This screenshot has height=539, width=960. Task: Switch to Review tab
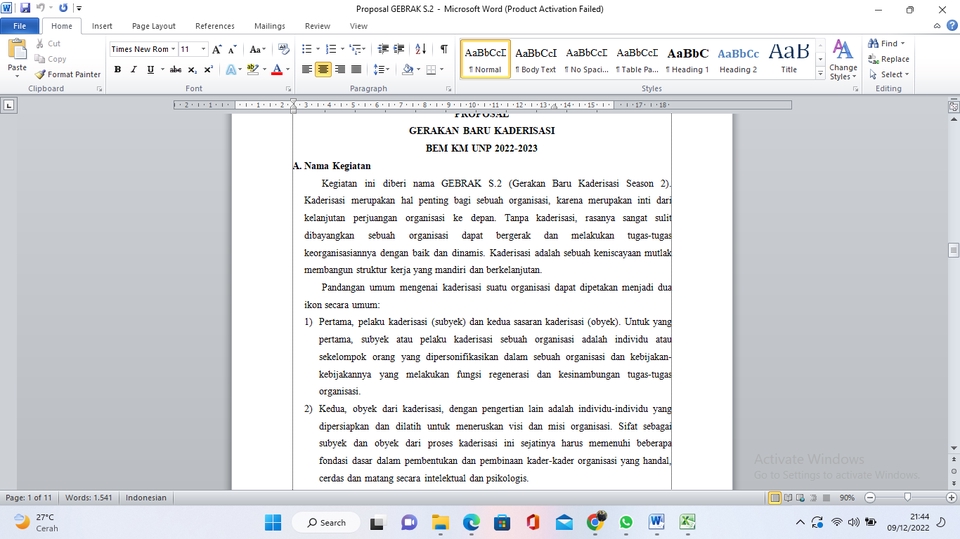[317, 26]
